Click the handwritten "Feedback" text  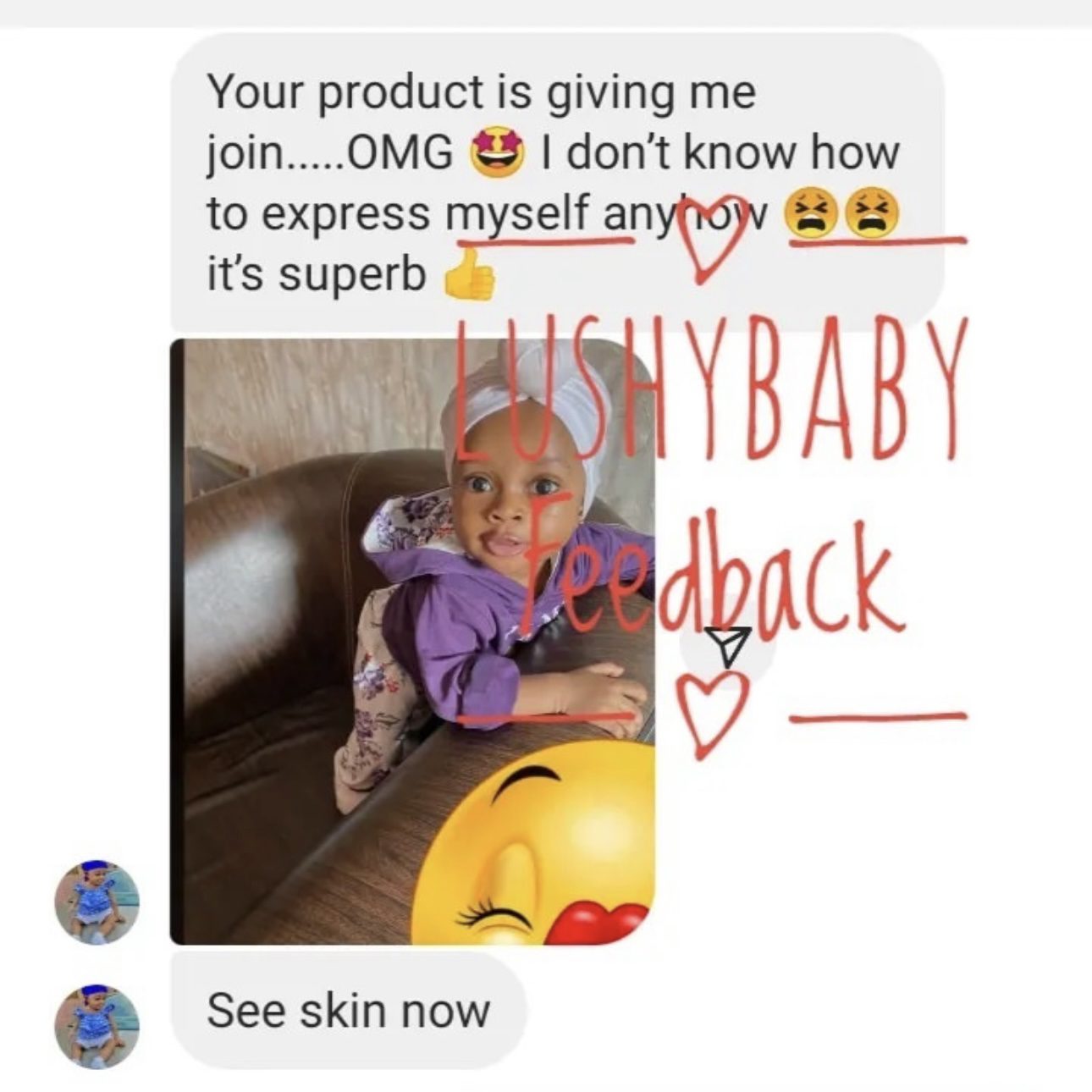[x=707, y=576]
